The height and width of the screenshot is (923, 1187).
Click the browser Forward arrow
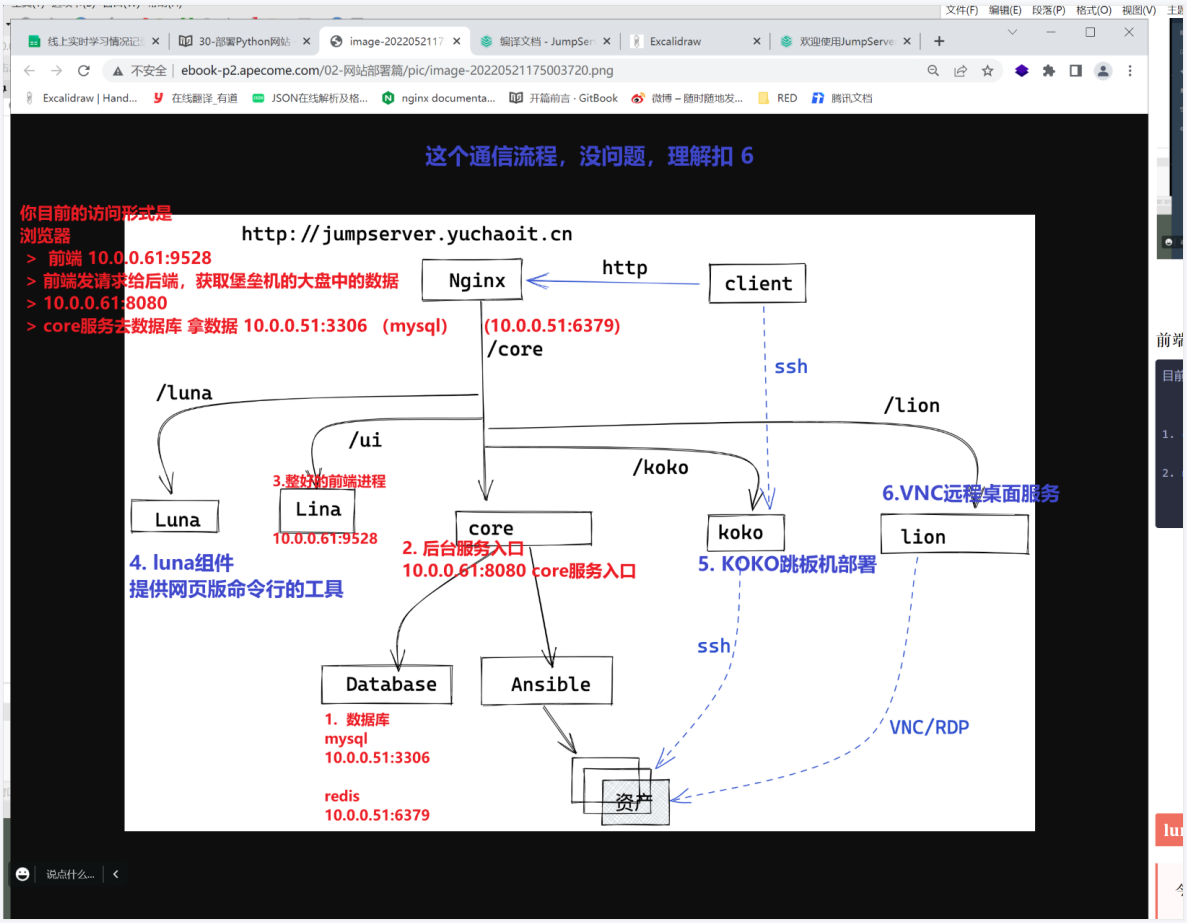pos(57,70)
